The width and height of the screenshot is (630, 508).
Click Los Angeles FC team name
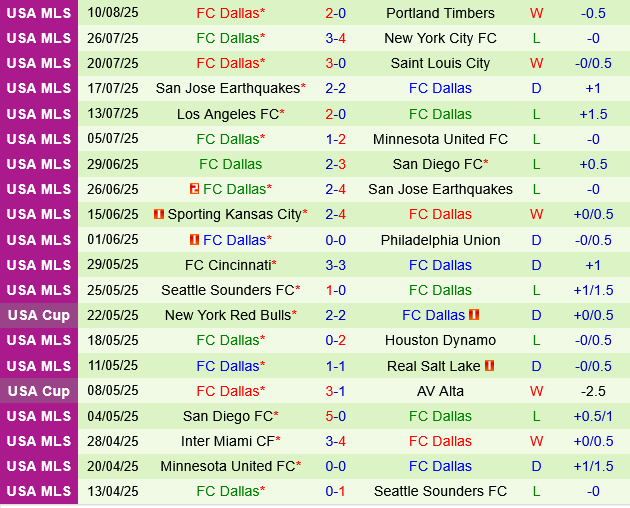pos(227,114)
